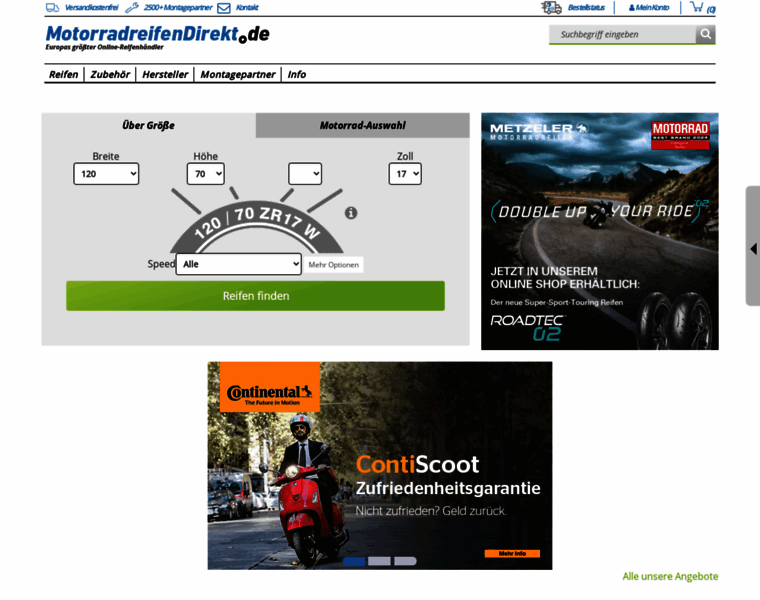Open the Reifen menu
The image size is (760, 600).
[x=63, y=74]
